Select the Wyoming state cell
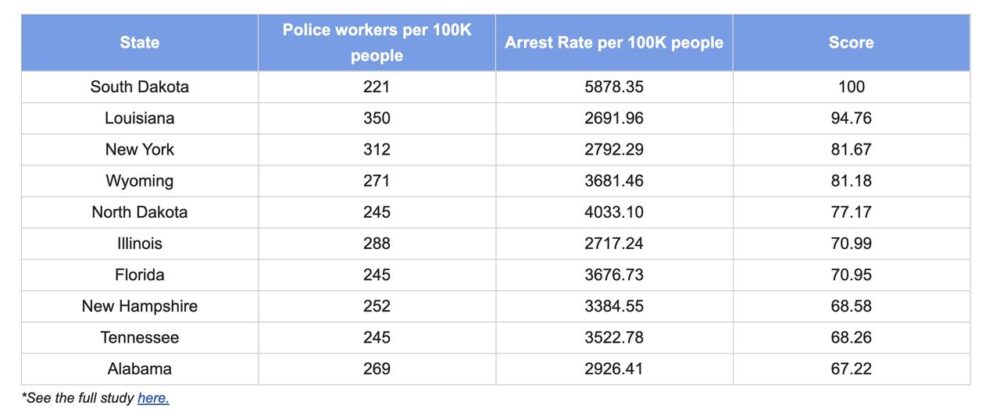Viewport: 1000px width, 416px height. pyautogui.click(x=139, y=181)
